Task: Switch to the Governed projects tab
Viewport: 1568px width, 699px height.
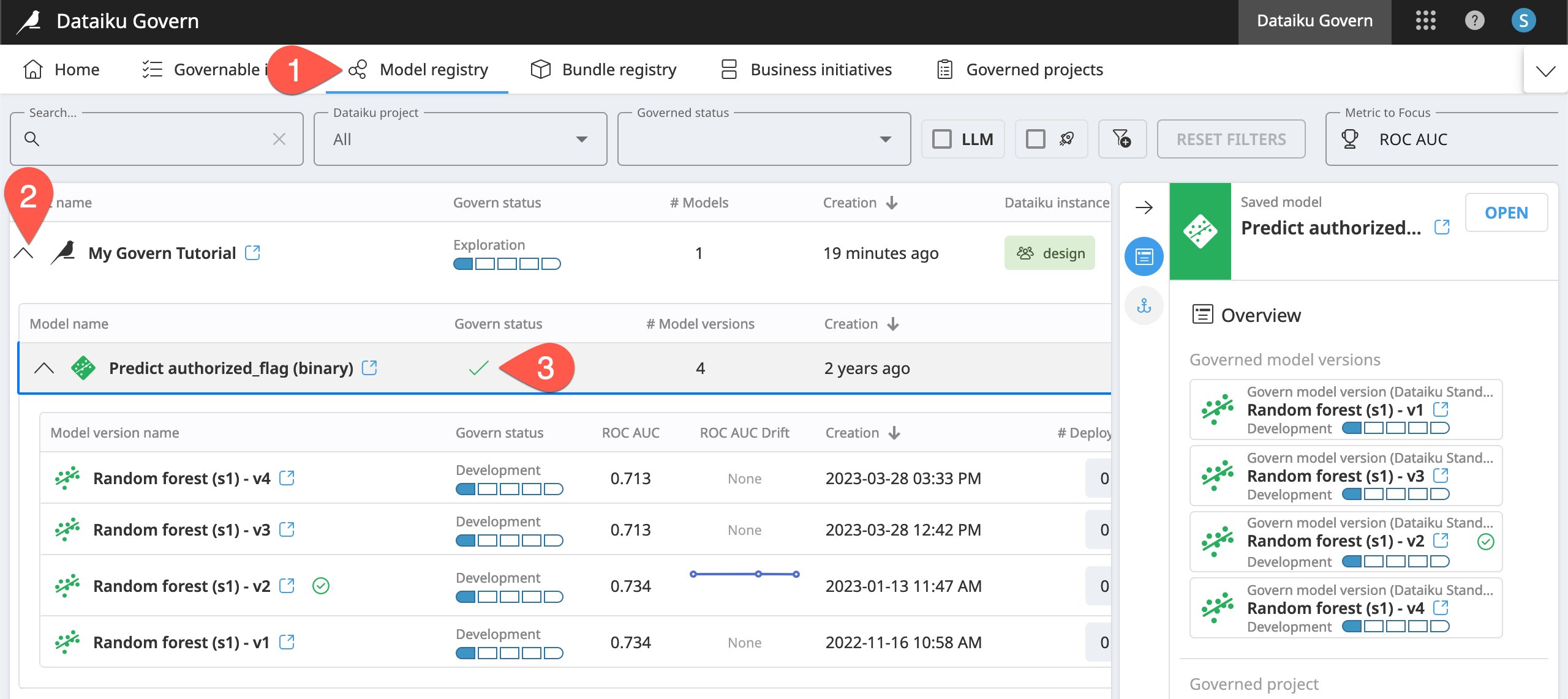Action: pyautogui.click(x=1020, y=69)
